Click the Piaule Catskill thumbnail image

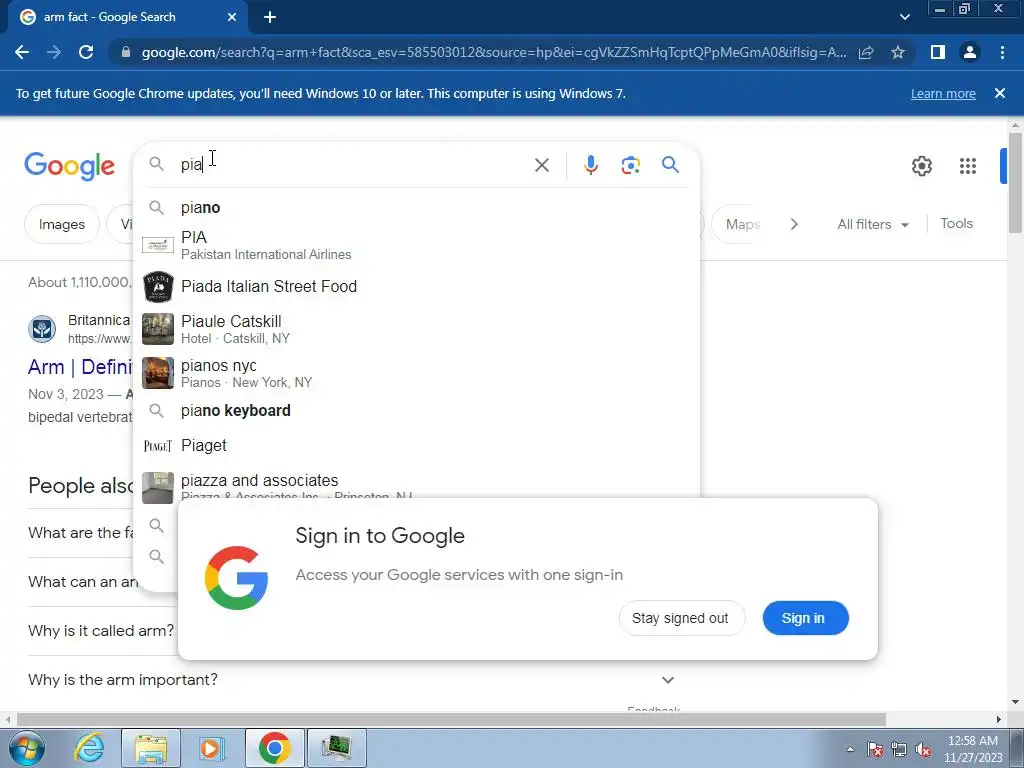(158, 329)
